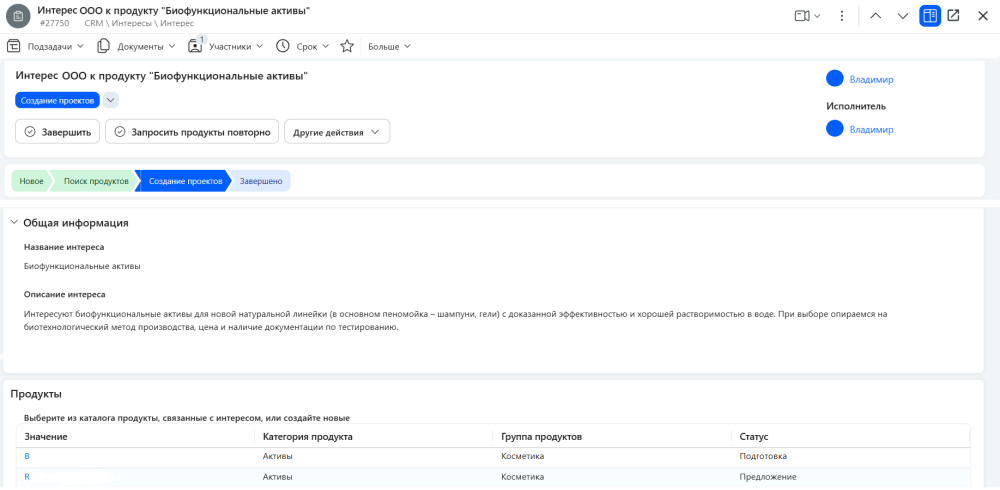Open the three-dot options menu

[842, 16]
